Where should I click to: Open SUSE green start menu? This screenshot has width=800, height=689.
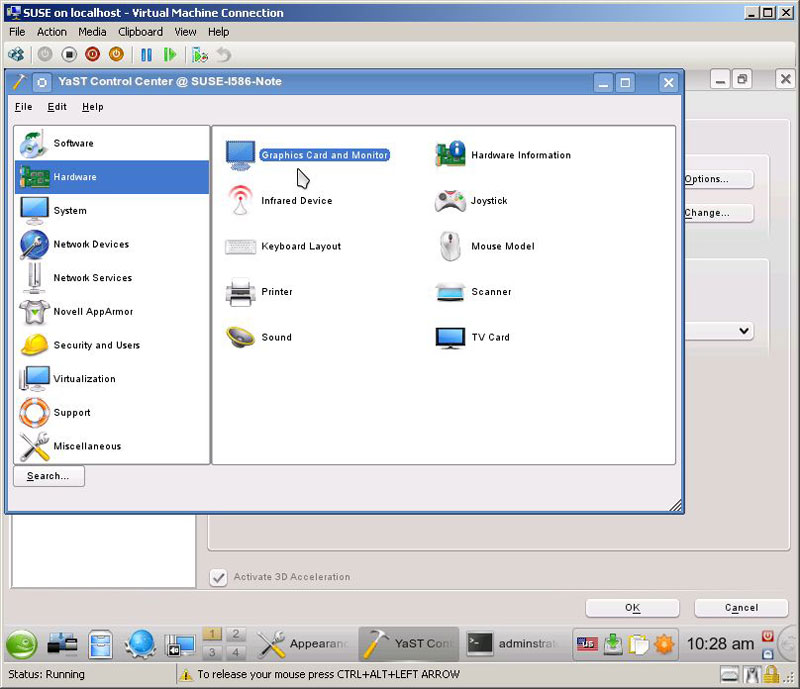coord(21,645)
